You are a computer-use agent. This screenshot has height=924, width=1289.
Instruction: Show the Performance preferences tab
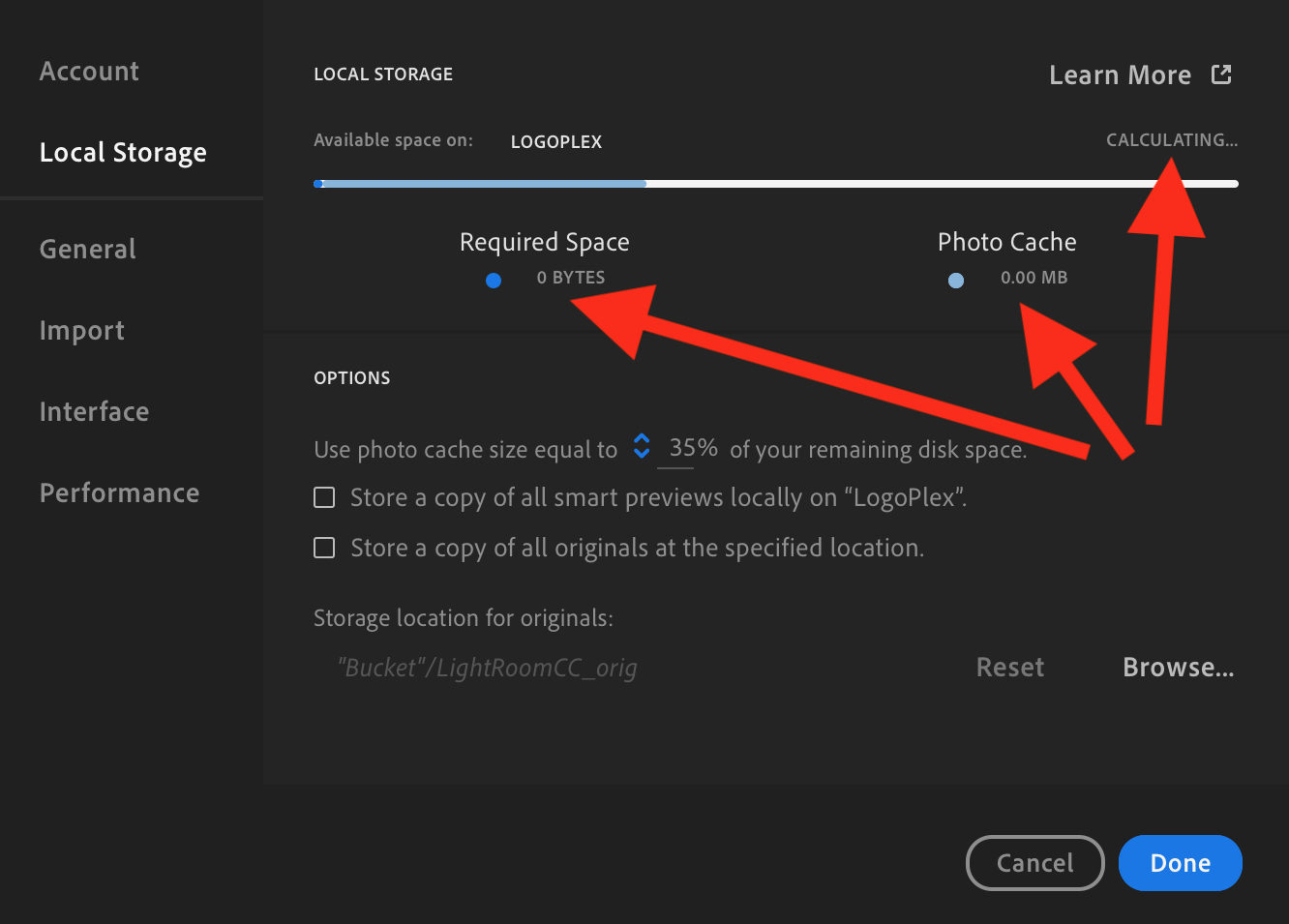pos(120,493)
